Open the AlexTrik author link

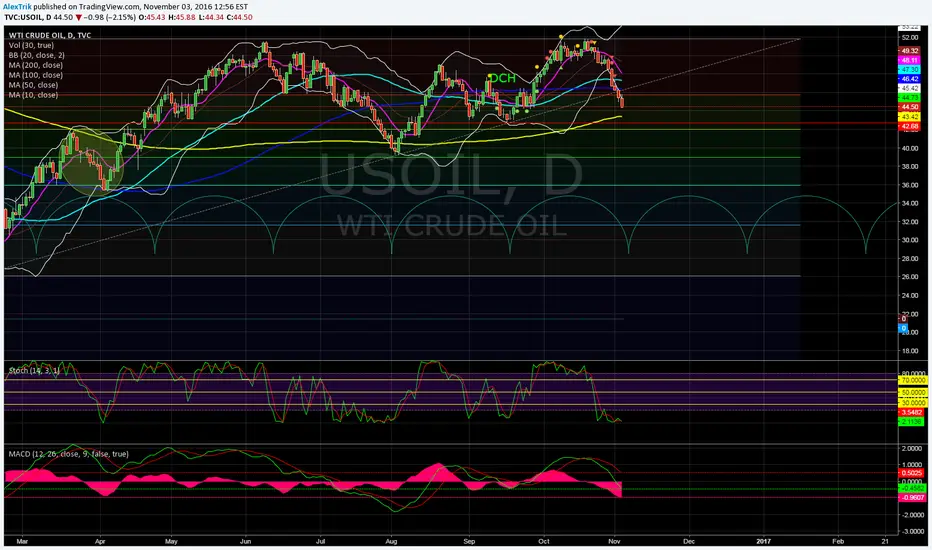pyautogui.click(x=17, y=7)
